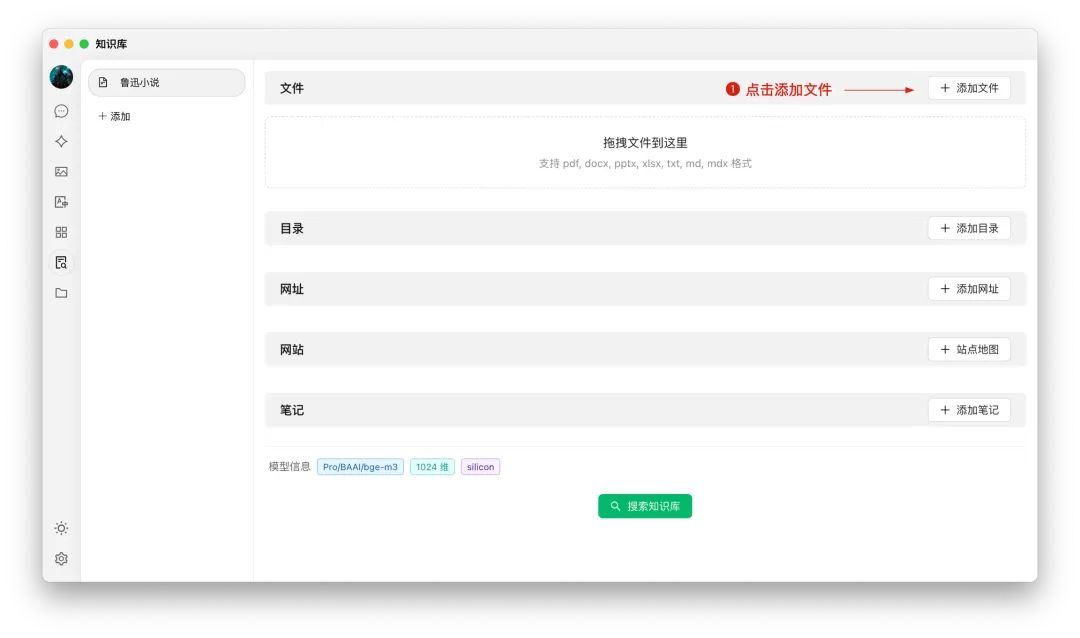Open settings via the gear icon
This screenshot has width=1080, height=638.
point(61,559)
